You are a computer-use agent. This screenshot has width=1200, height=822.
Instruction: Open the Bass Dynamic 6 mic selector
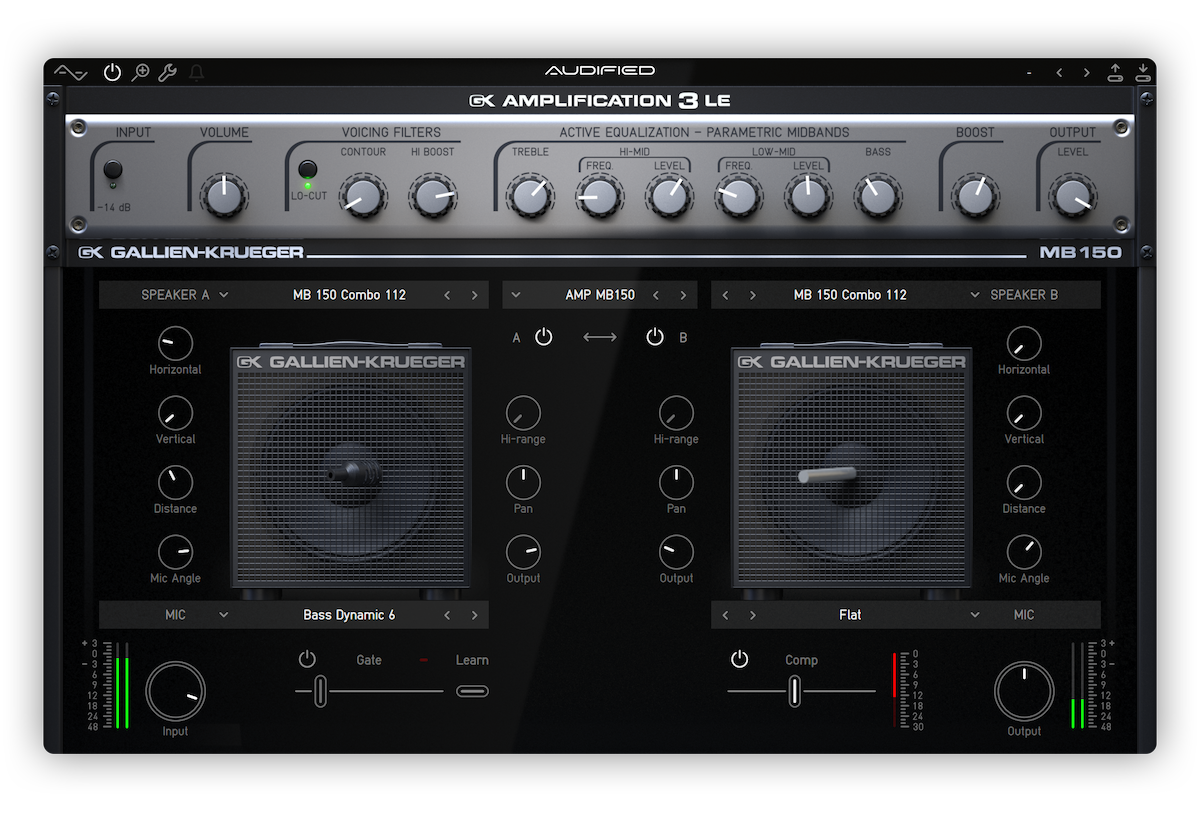(x=349, y=615)
